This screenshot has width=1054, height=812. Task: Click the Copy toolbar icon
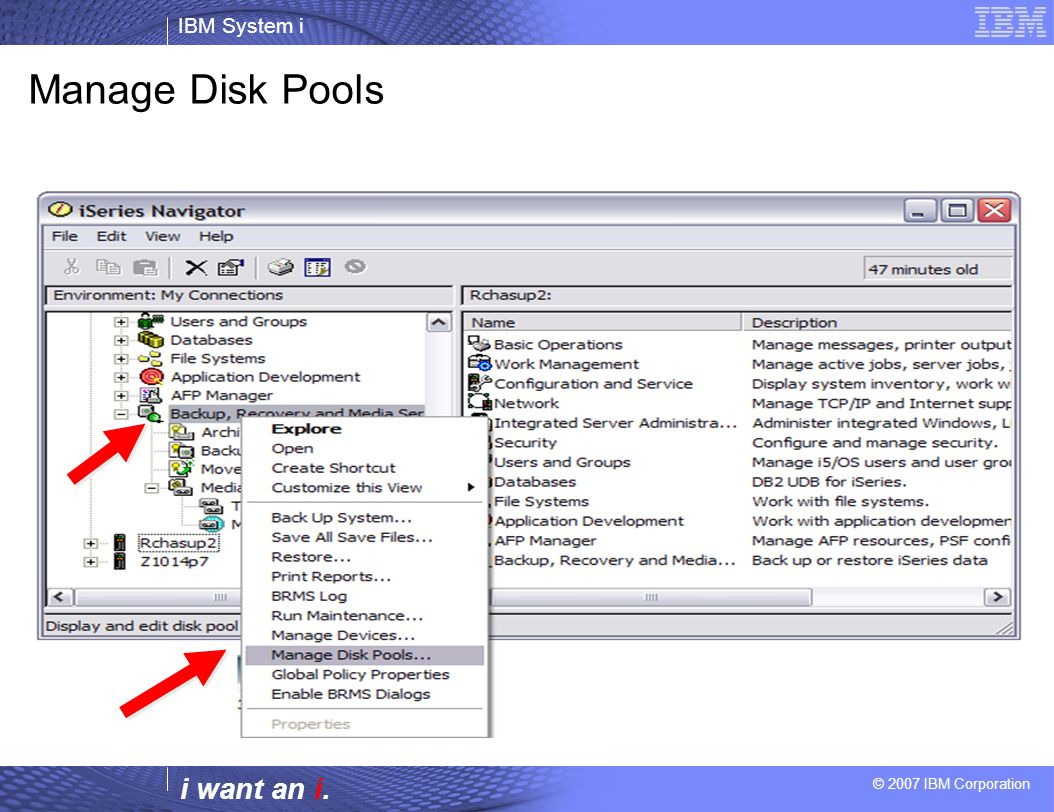(108, 267)
